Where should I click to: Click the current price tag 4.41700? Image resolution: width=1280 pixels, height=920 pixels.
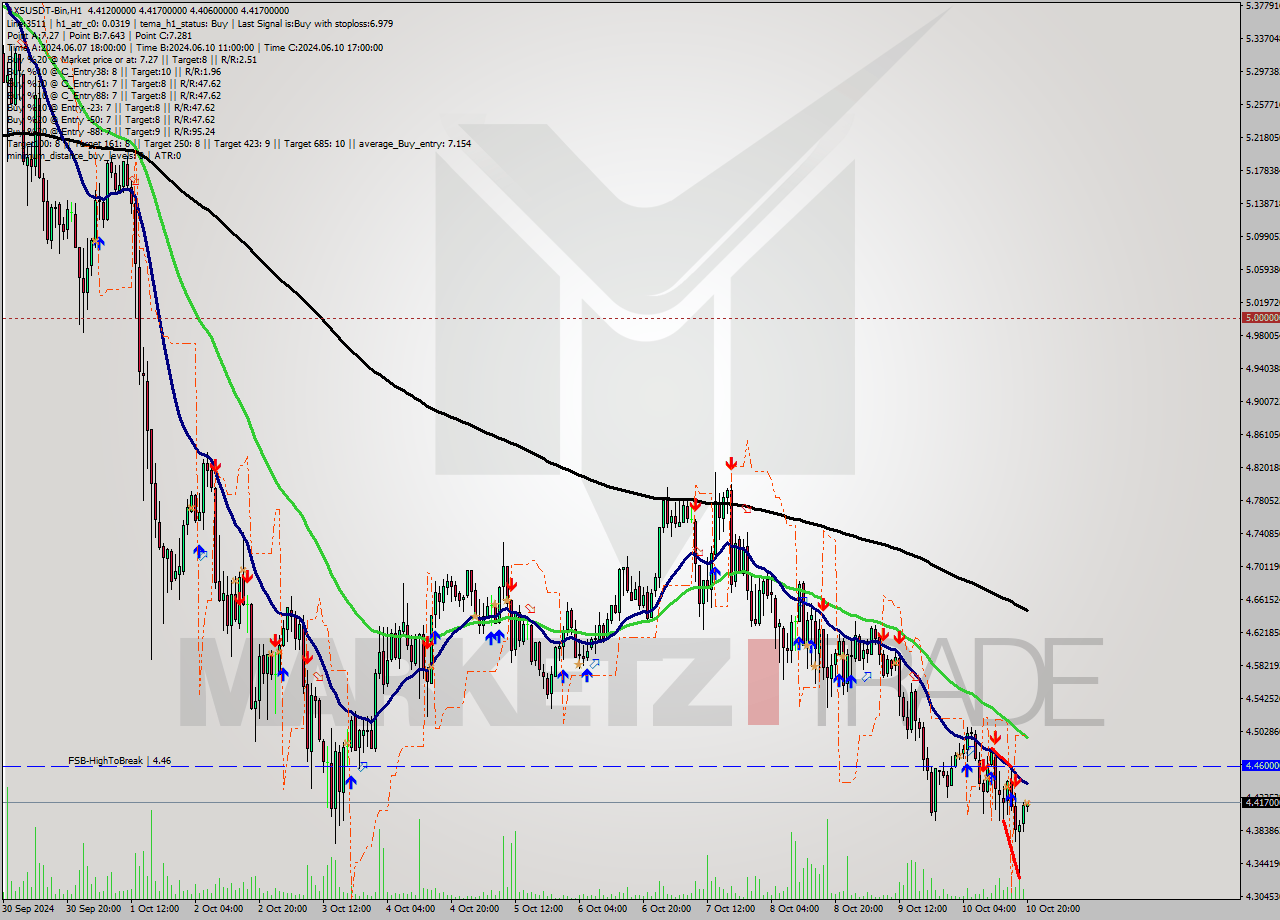pos(1260,802)
